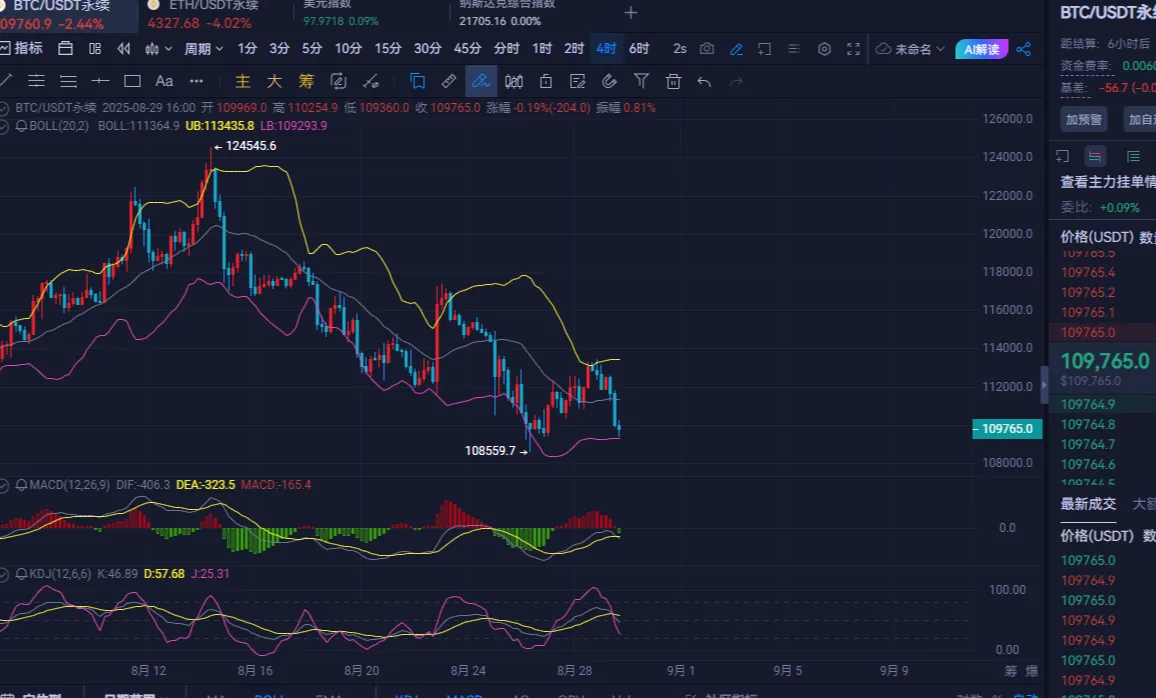Toggle the highlighted brush drawing tool
This screenshot has width=1156, height=698.
(481, 81)
